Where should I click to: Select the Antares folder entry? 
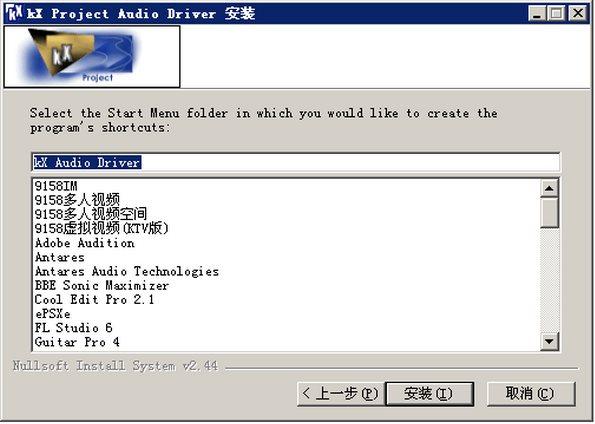tap(60, 257)
